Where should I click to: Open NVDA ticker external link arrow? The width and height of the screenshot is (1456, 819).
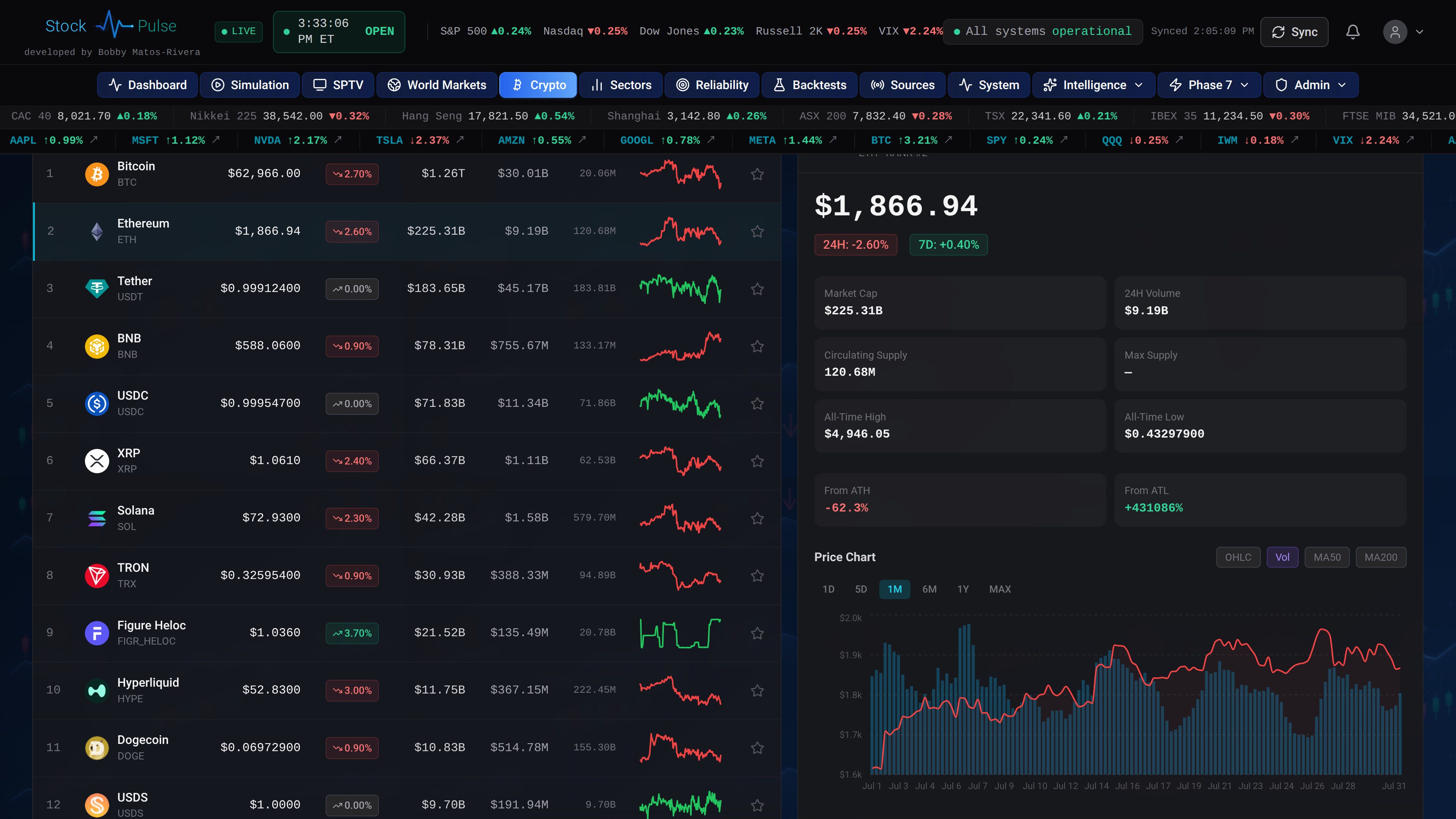click(x=338, y=140)
